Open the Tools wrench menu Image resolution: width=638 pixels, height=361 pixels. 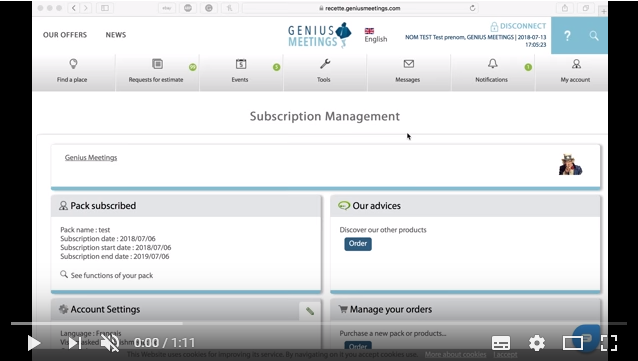tap(324, 72)
